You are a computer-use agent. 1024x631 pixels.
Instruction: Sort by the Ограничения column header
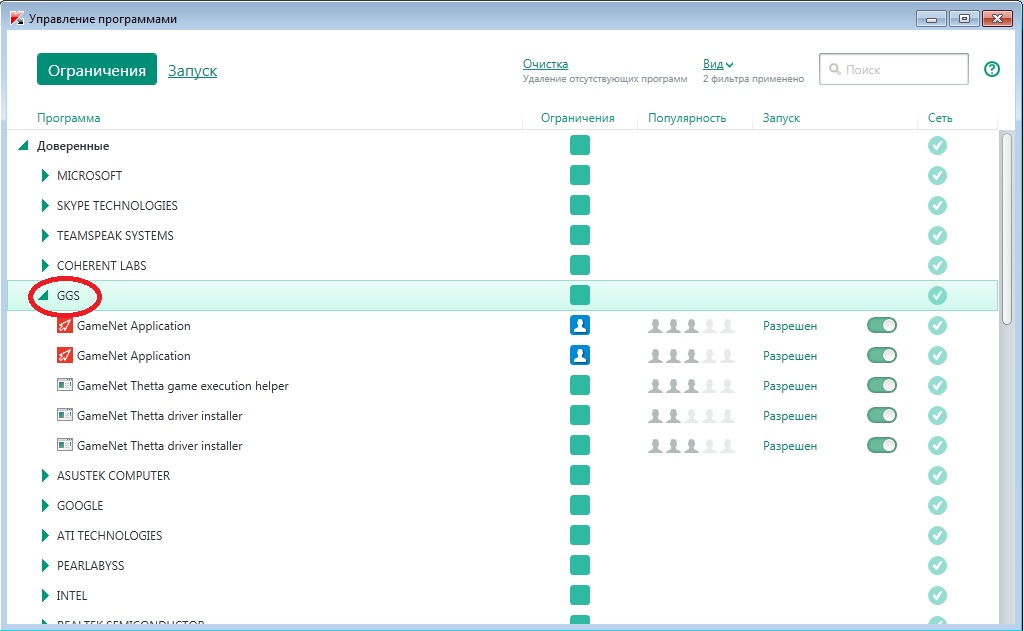tap(577, 118)
